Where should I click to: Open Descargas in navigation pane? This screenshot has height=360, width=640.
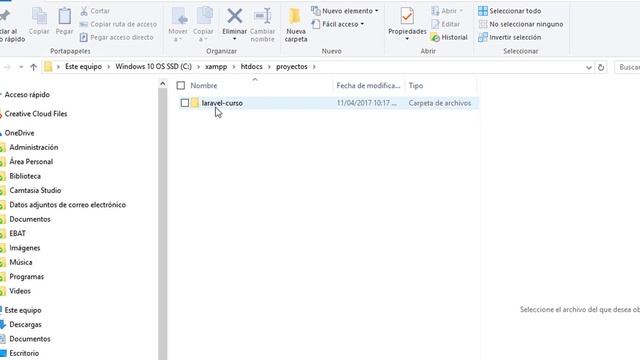[25, 324]
